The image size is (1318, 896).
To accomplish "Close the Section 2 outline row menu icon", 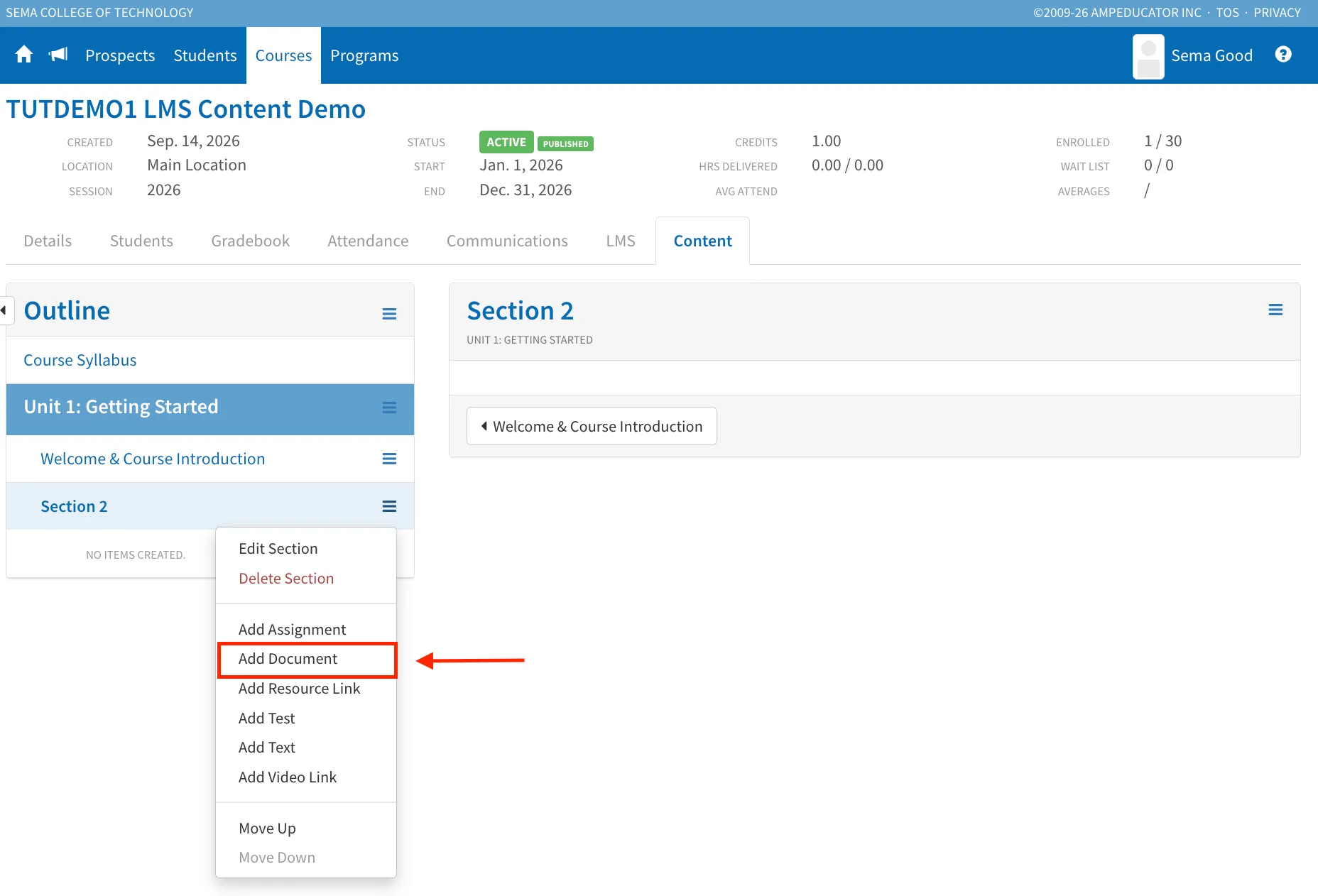I will coord(389,506).
